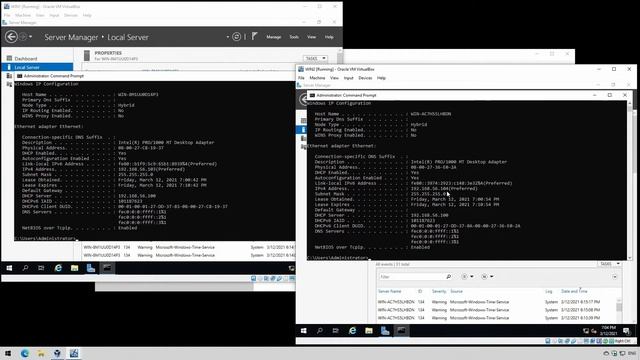The image size is (640, 360).
Task: Click the Server Manager back arrow in WIN1
Action: click(11, 37)
